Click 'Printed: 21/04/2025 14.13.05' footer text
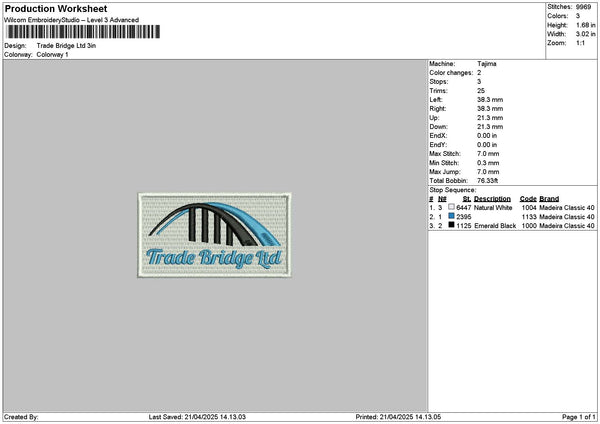Image resolution: width=600 pixels, height=424 pixels. tap(398, 417)
